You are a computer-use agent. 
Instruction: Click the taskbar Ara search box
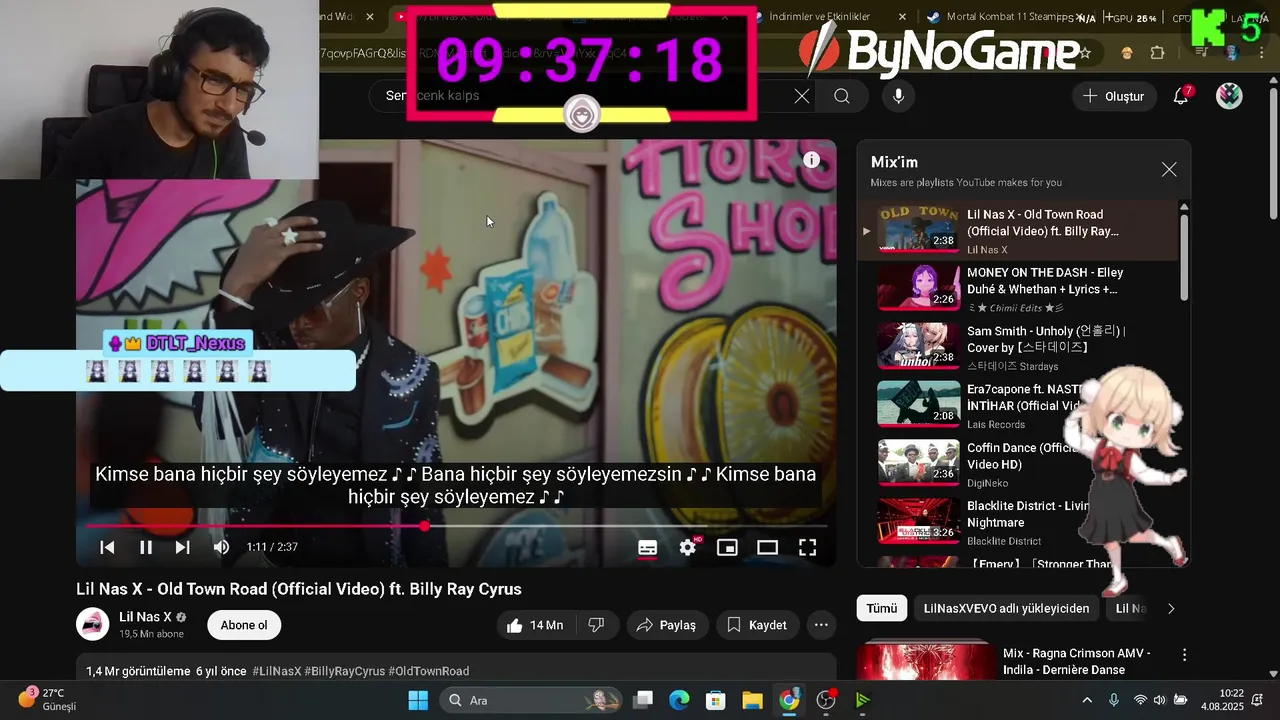pos(530,700)
